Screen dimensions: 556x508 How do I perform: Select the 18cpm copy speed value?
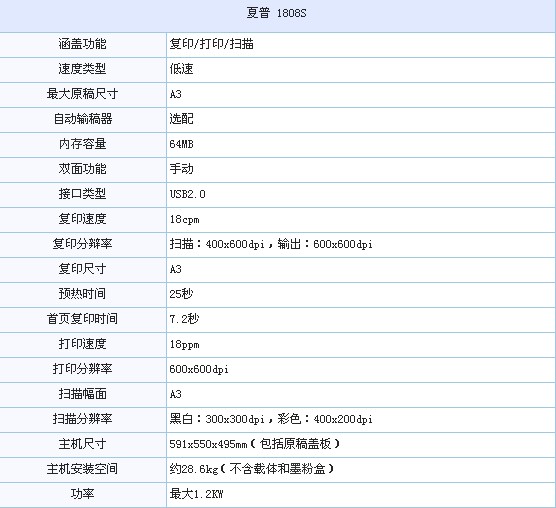point(184,219)
